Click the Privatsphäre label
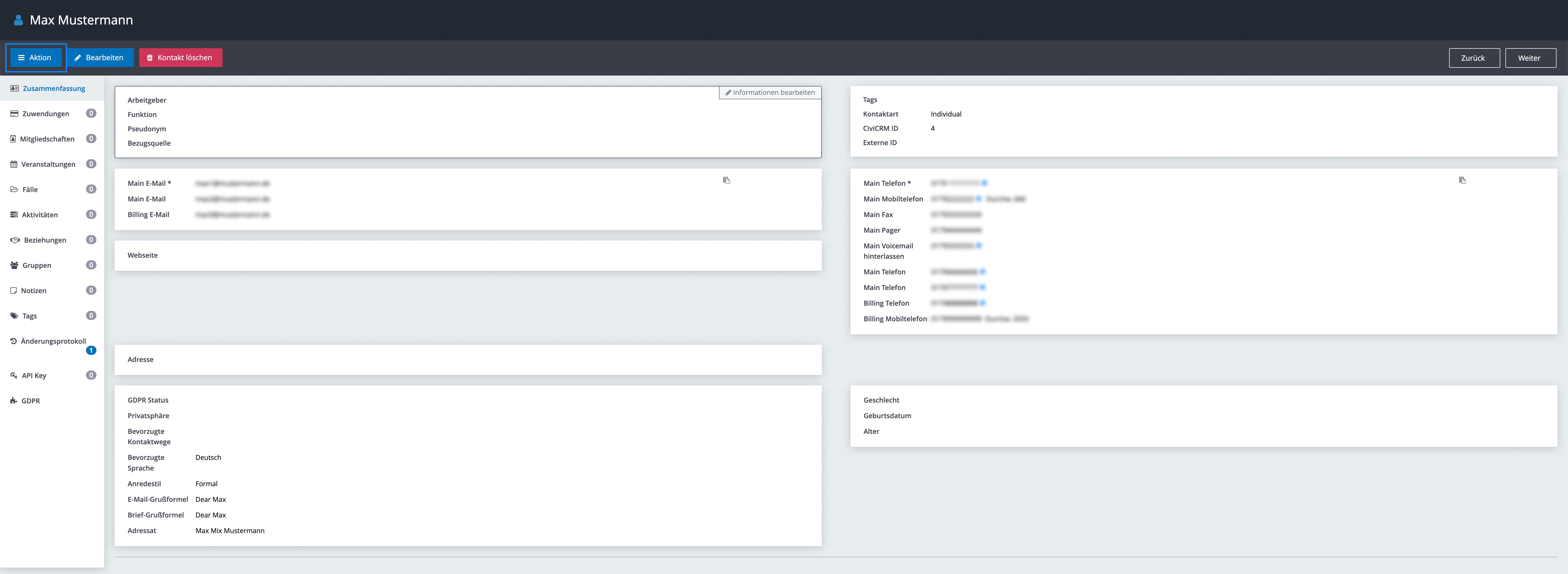 pos(149,416)
